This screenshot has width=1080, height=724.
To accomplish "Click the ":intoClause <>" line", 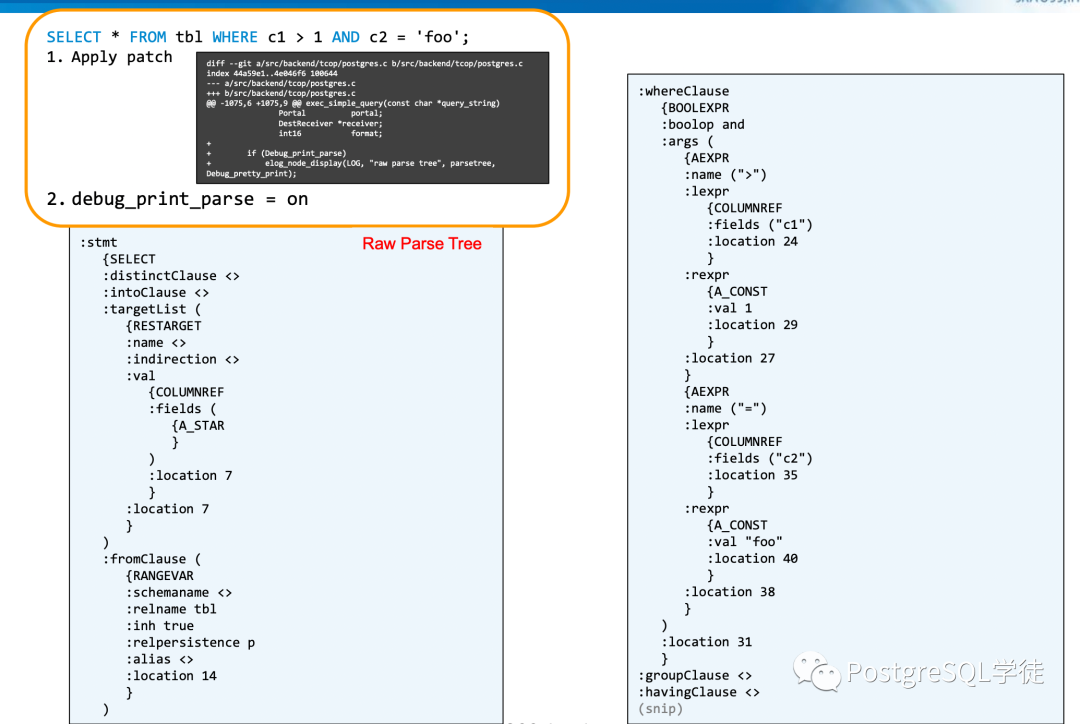I will pyautogui.click(x=156, y=292).
